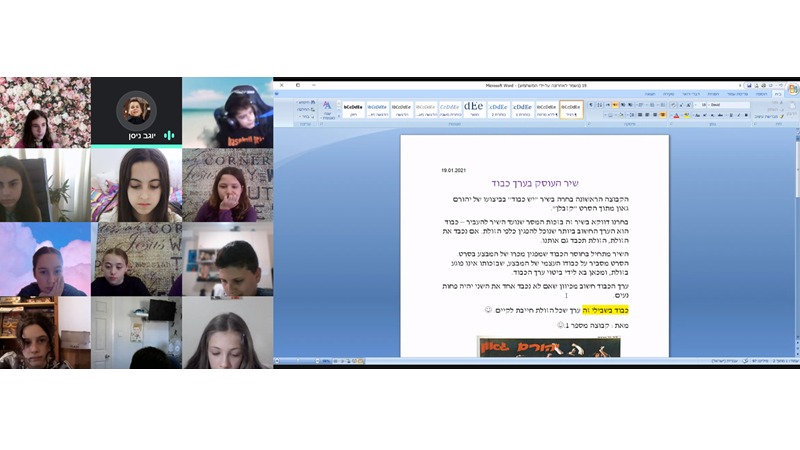Switch to the Review (סקירה) tab
The image size is (800, 450).
[x=668, y=94]
